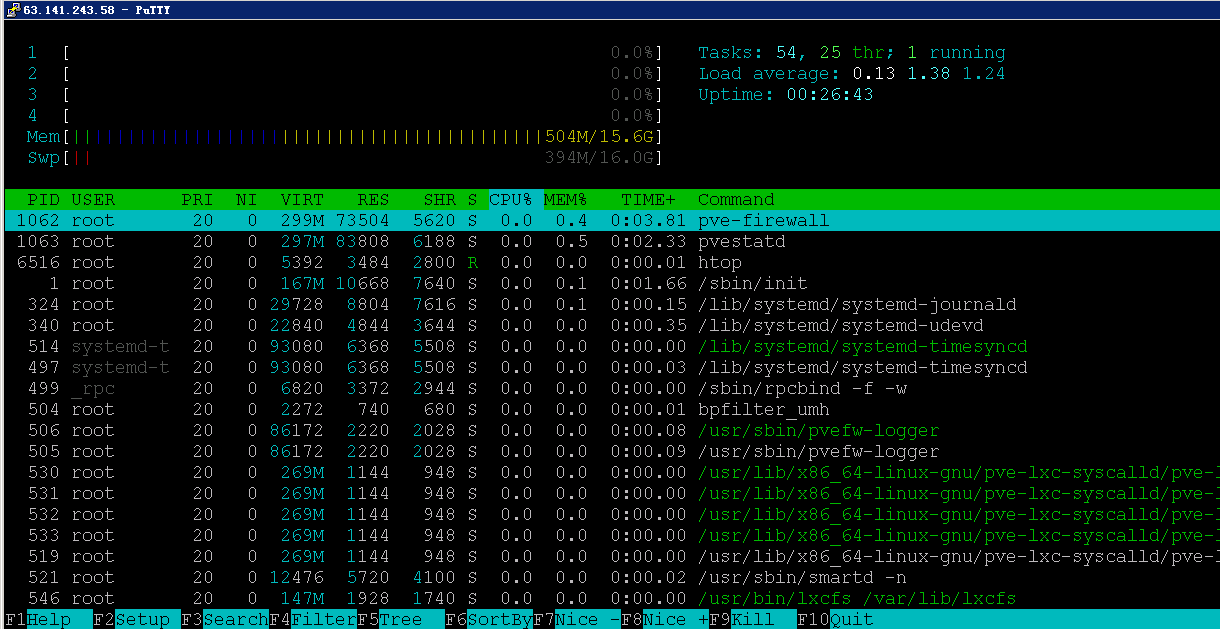Sort by the VIRT column header
Screen dimensions: 1220x629
point(302,199)
